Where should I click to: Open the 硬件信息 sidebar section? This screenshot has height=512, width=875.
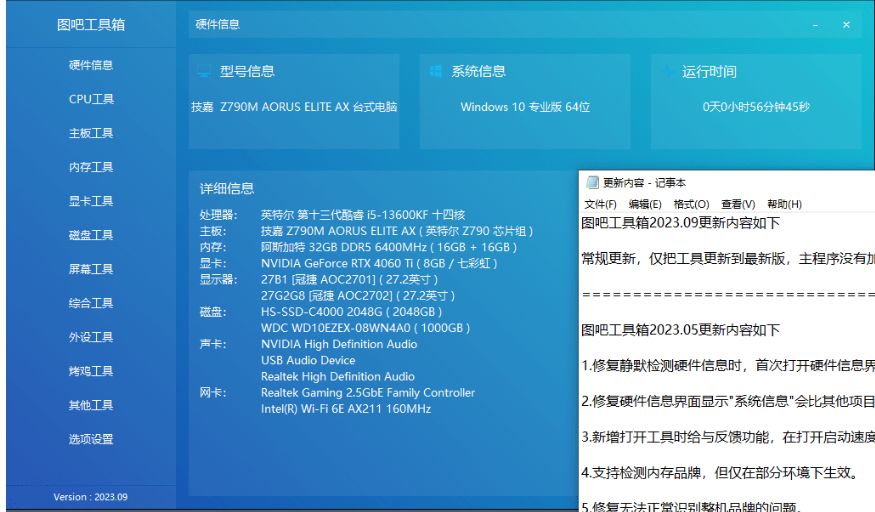click(x=91, y=65)
